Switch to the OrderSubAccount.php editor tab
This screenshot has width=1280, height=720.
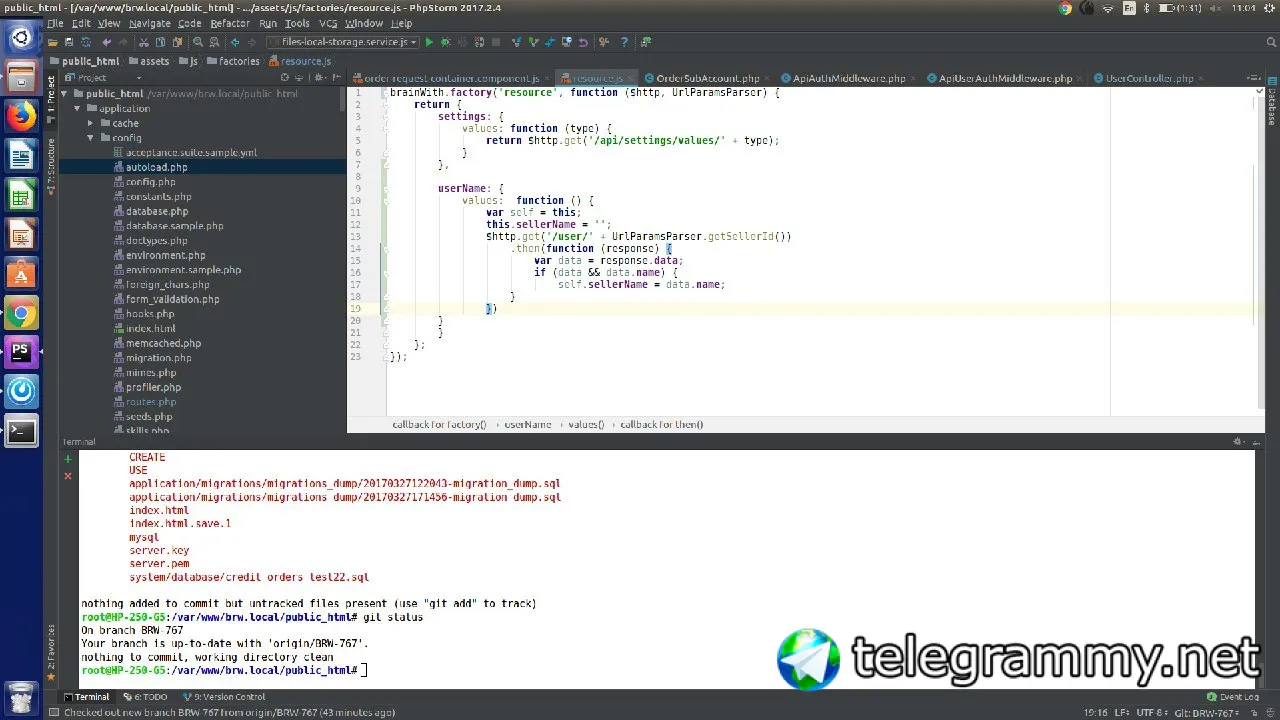(x=707, y=78)
